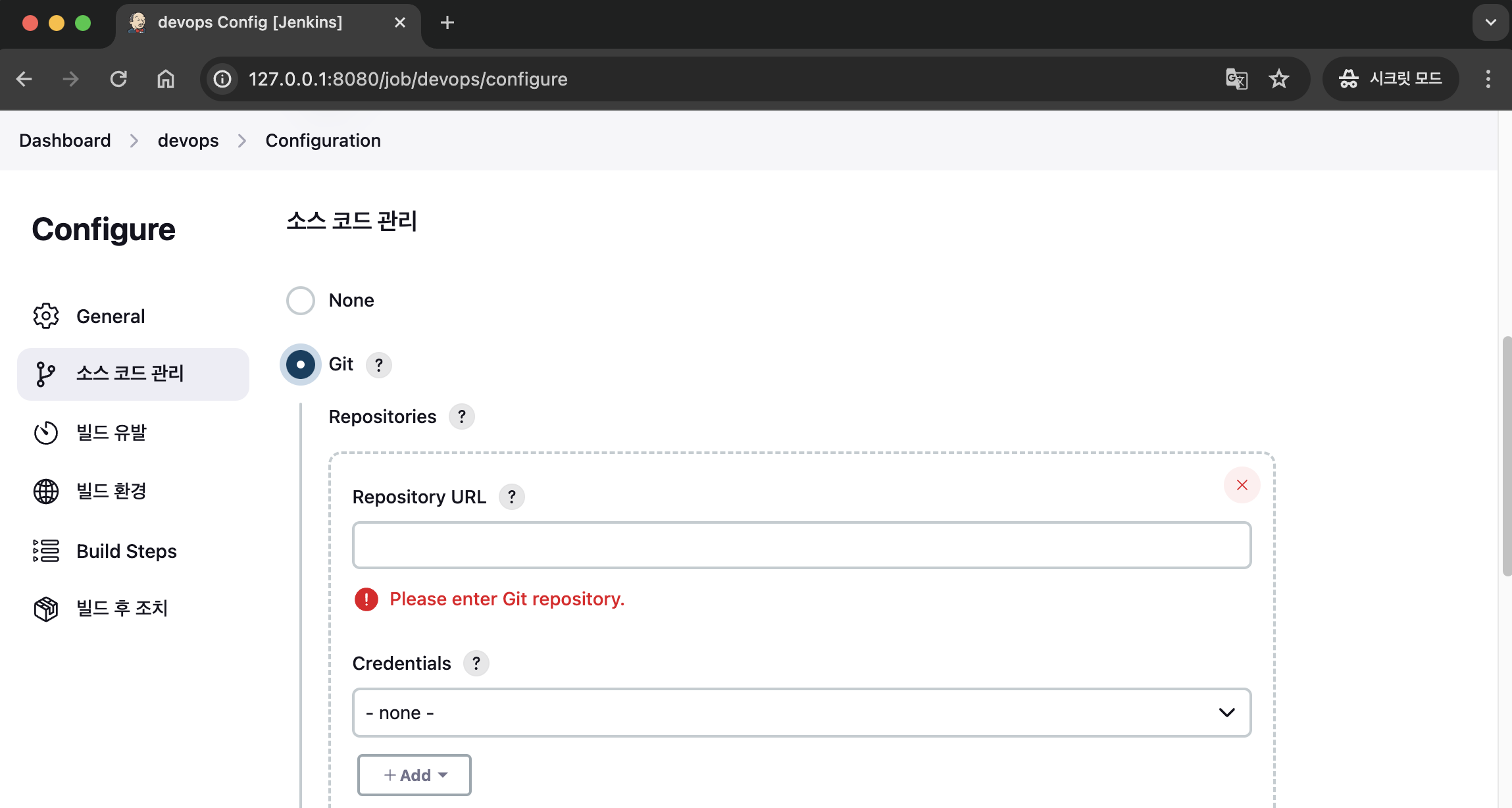Toggle the bookmark star for this page
The height and width of the screenshot is (808, 1512).
pyautogui.click(x=1278, y=79)
